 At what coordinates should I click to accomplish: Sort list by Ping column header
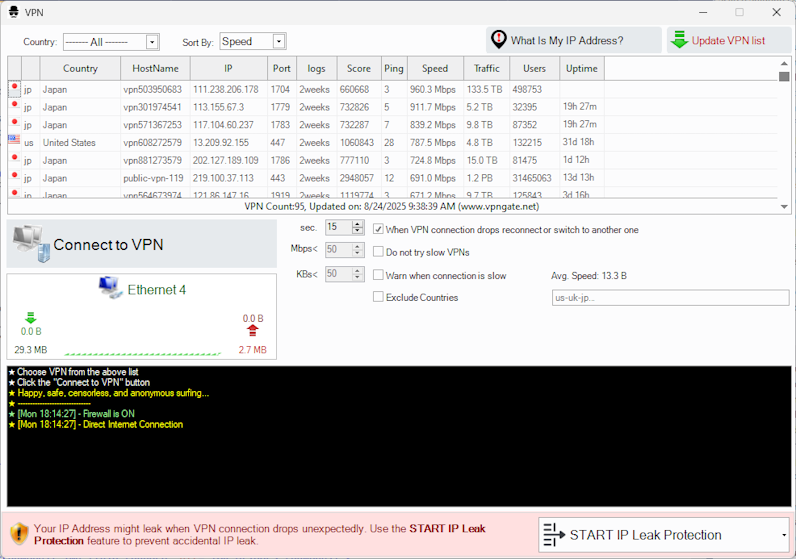tap(393, 69)
